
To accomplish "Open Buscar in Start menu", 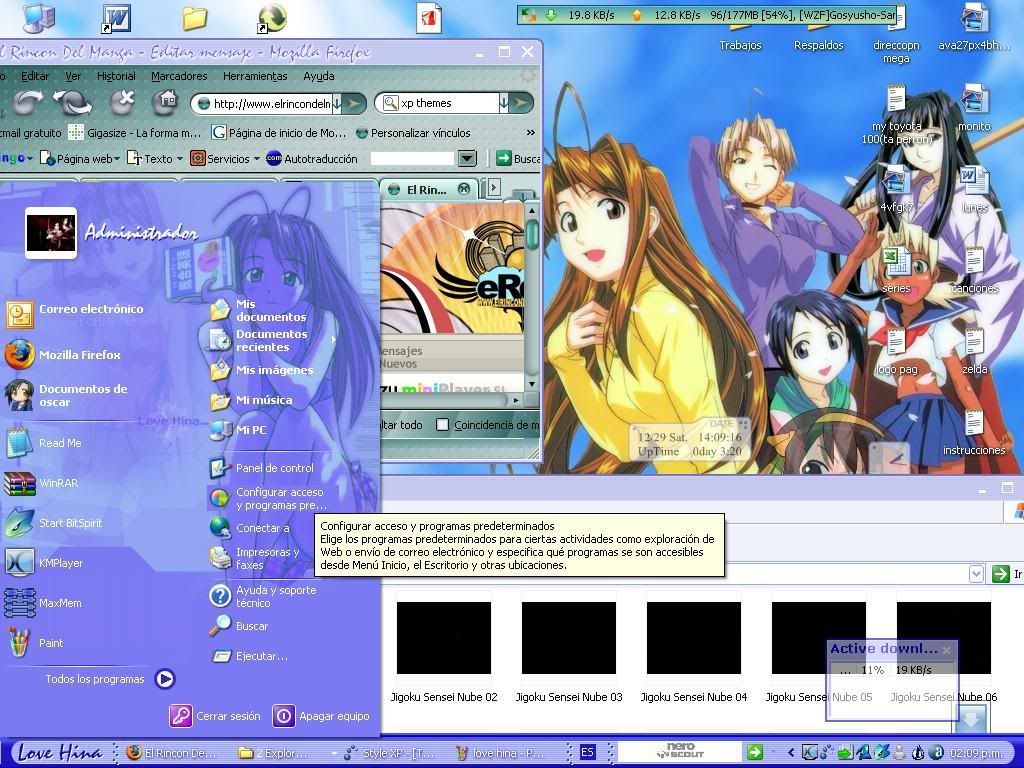I will click(x=239, y=626).
